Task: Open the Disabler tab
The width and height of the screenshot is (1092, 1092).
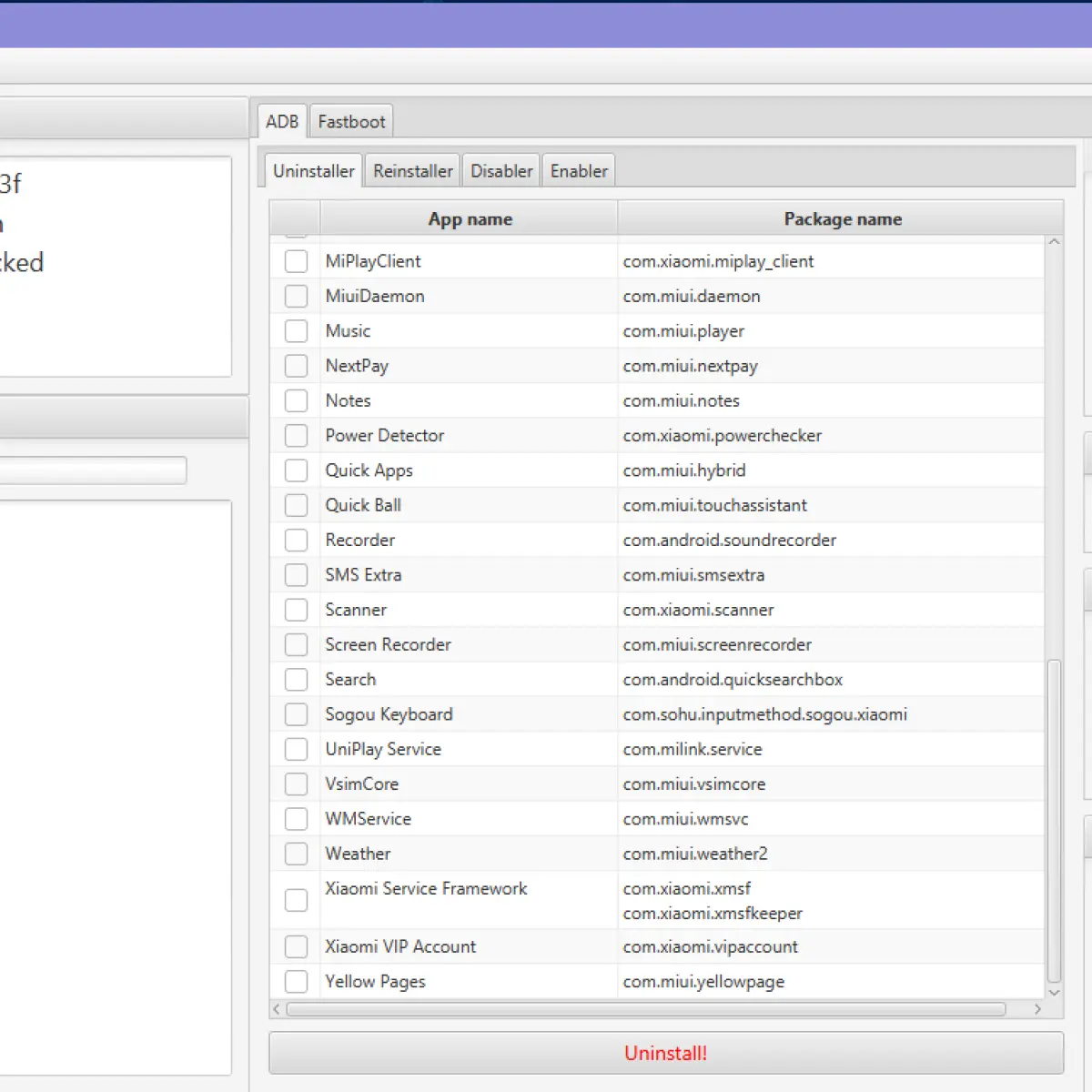Action: [501, 171]
